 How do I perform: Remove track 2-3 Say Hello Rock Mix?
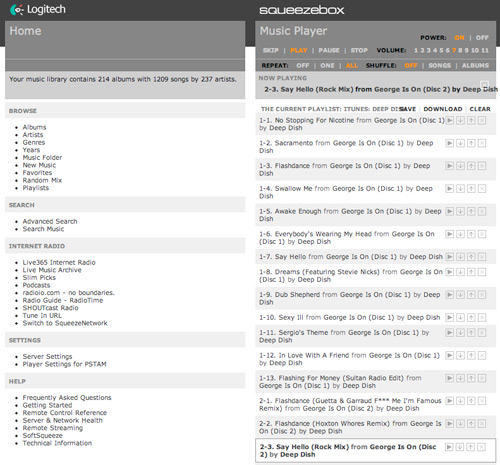[x=481, y=447]
